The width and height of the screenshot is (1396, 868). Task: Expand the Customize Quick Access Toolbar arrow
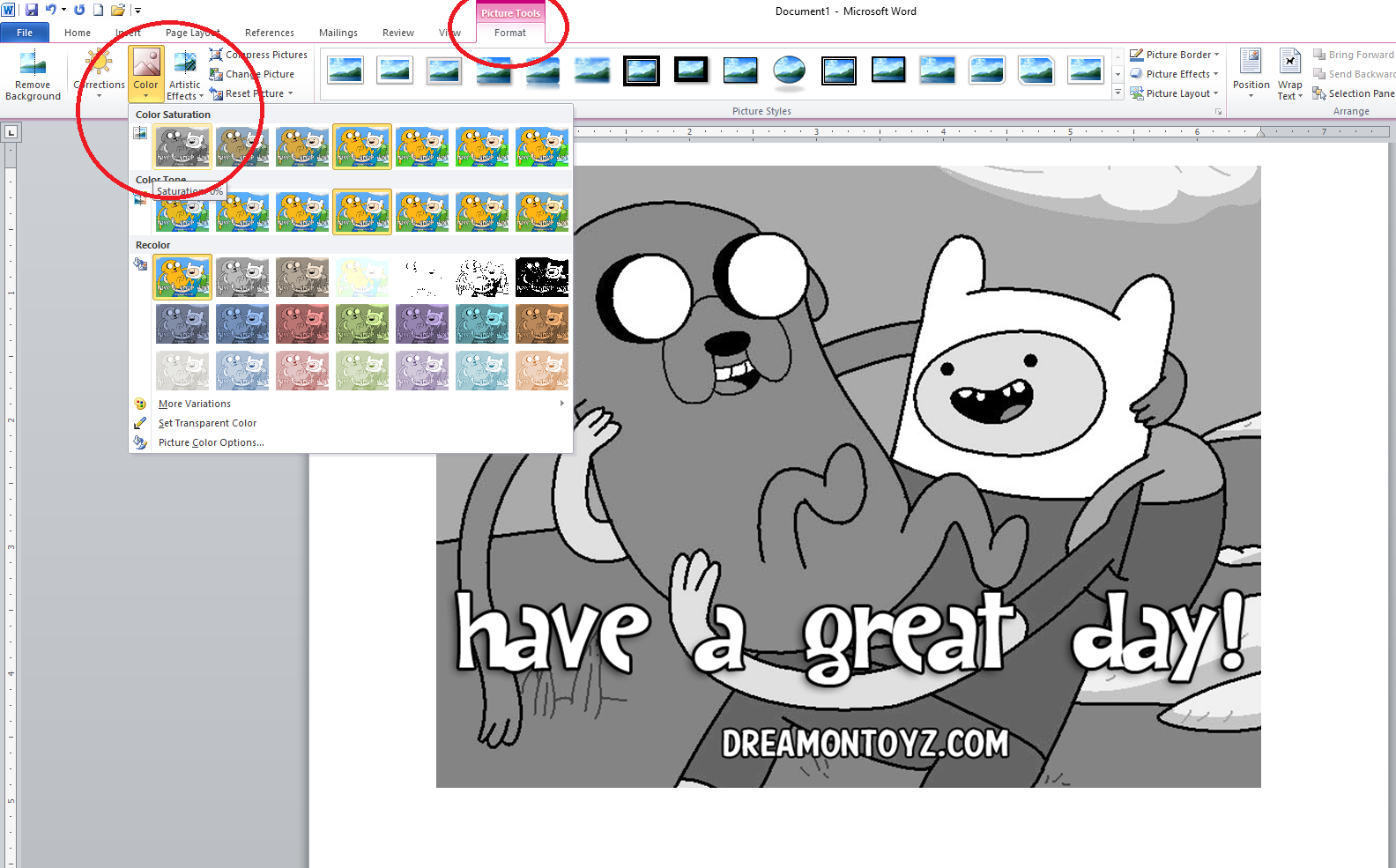(x=138, y=11)
